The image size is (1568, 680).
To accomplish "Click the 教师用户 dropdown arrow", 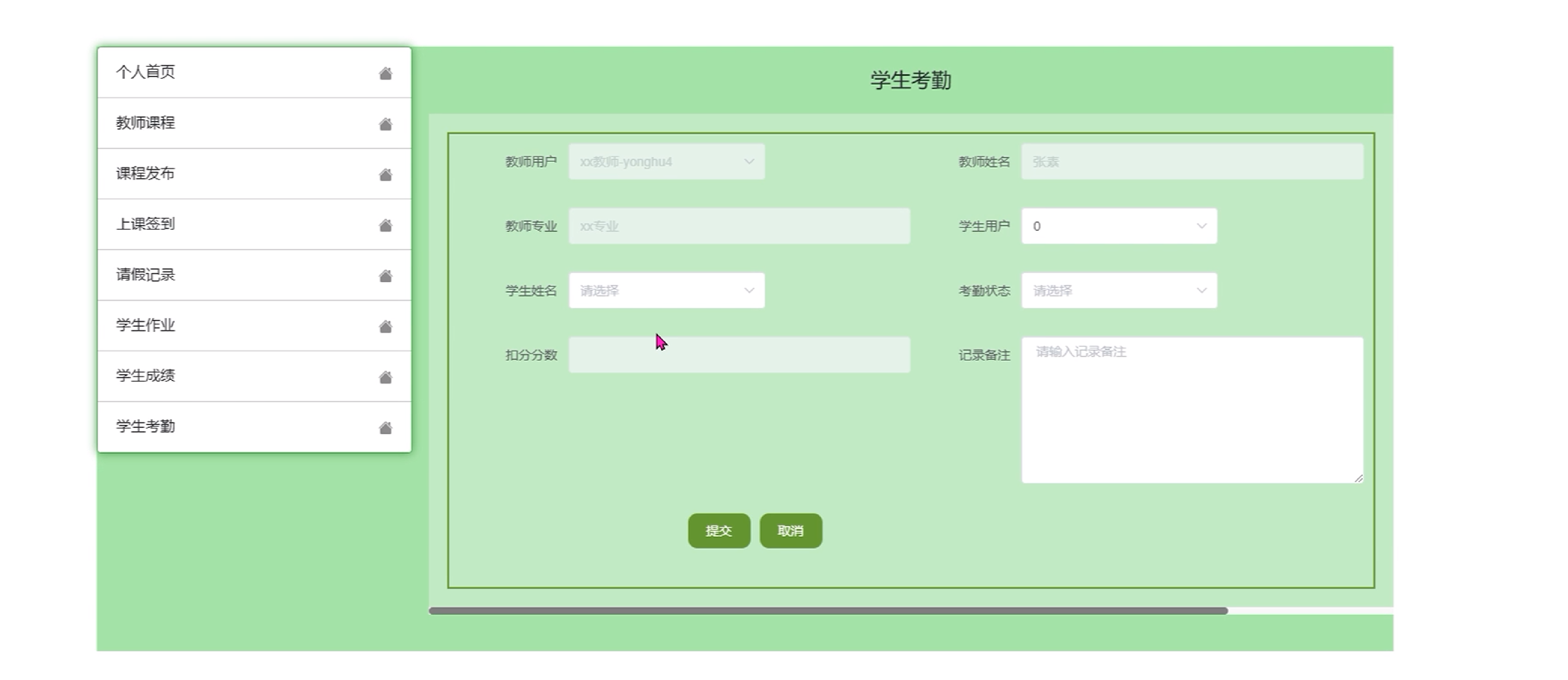I will coord(749,162).
